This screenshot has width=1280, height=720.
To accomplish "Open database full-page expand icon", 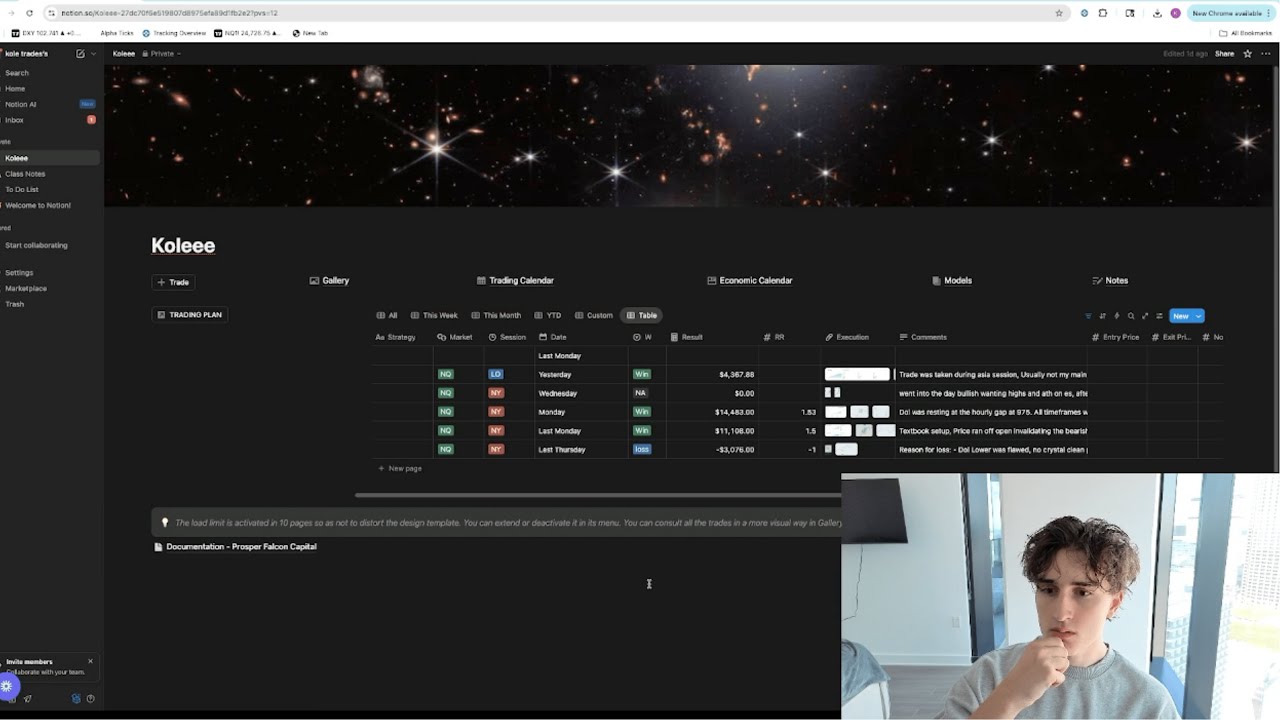I will click(1145, 316).
